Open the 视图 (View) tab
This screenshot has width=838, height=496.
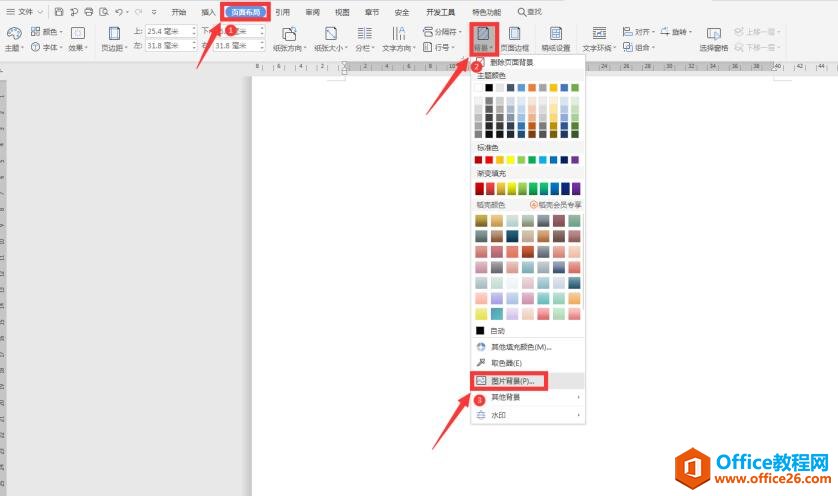[x=342, y=12]
